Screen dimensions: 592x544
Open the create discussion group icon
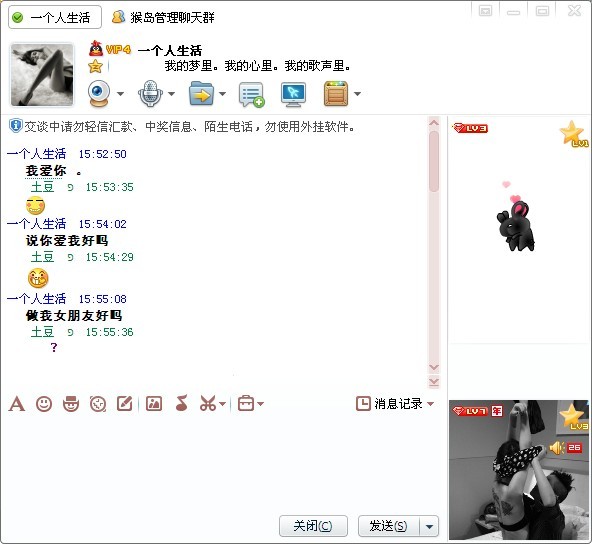[x=251, y=94]
